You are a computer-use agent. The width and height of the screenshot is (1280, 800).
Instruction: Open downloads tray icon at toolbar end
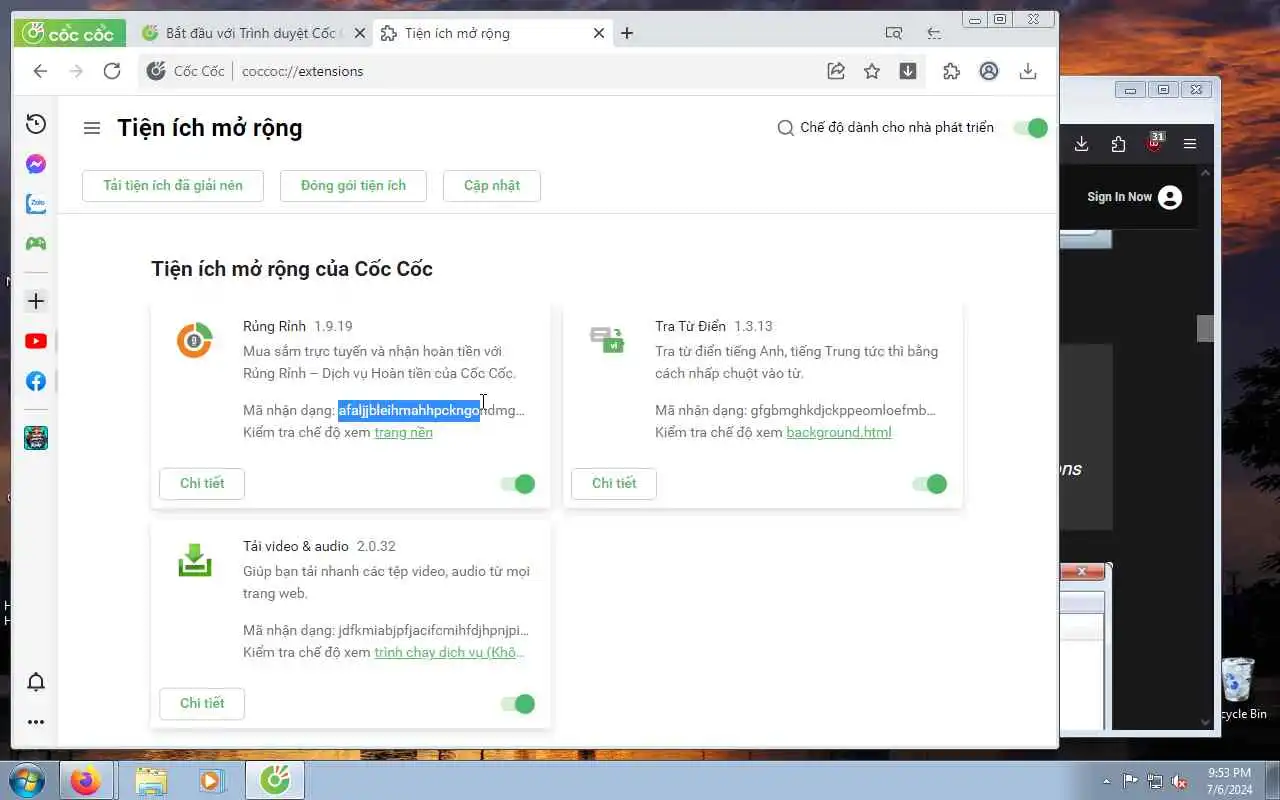[x=1027, y=71]
